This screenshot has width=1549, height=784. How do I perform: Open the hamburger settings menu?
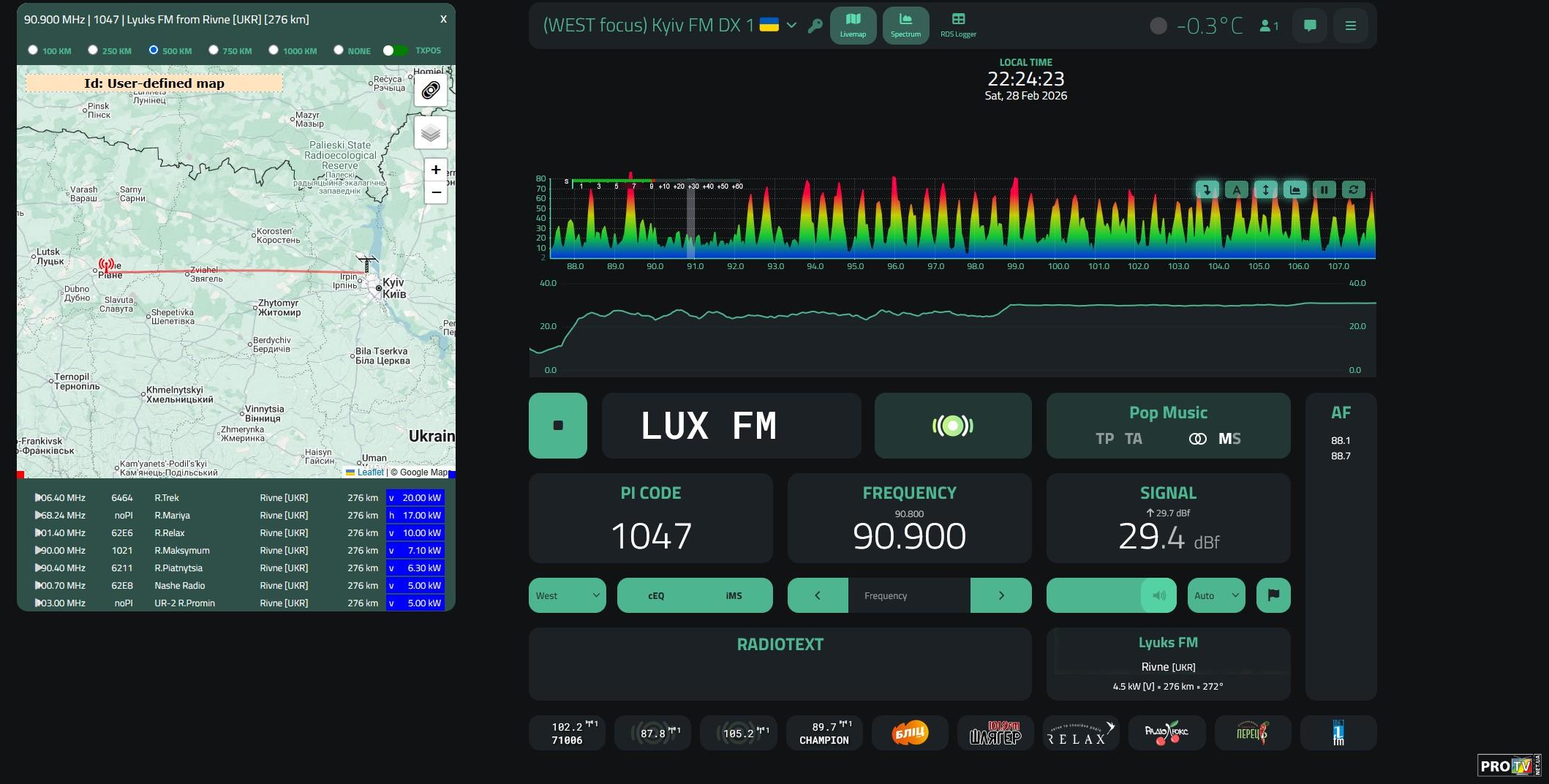(1350, 26)
